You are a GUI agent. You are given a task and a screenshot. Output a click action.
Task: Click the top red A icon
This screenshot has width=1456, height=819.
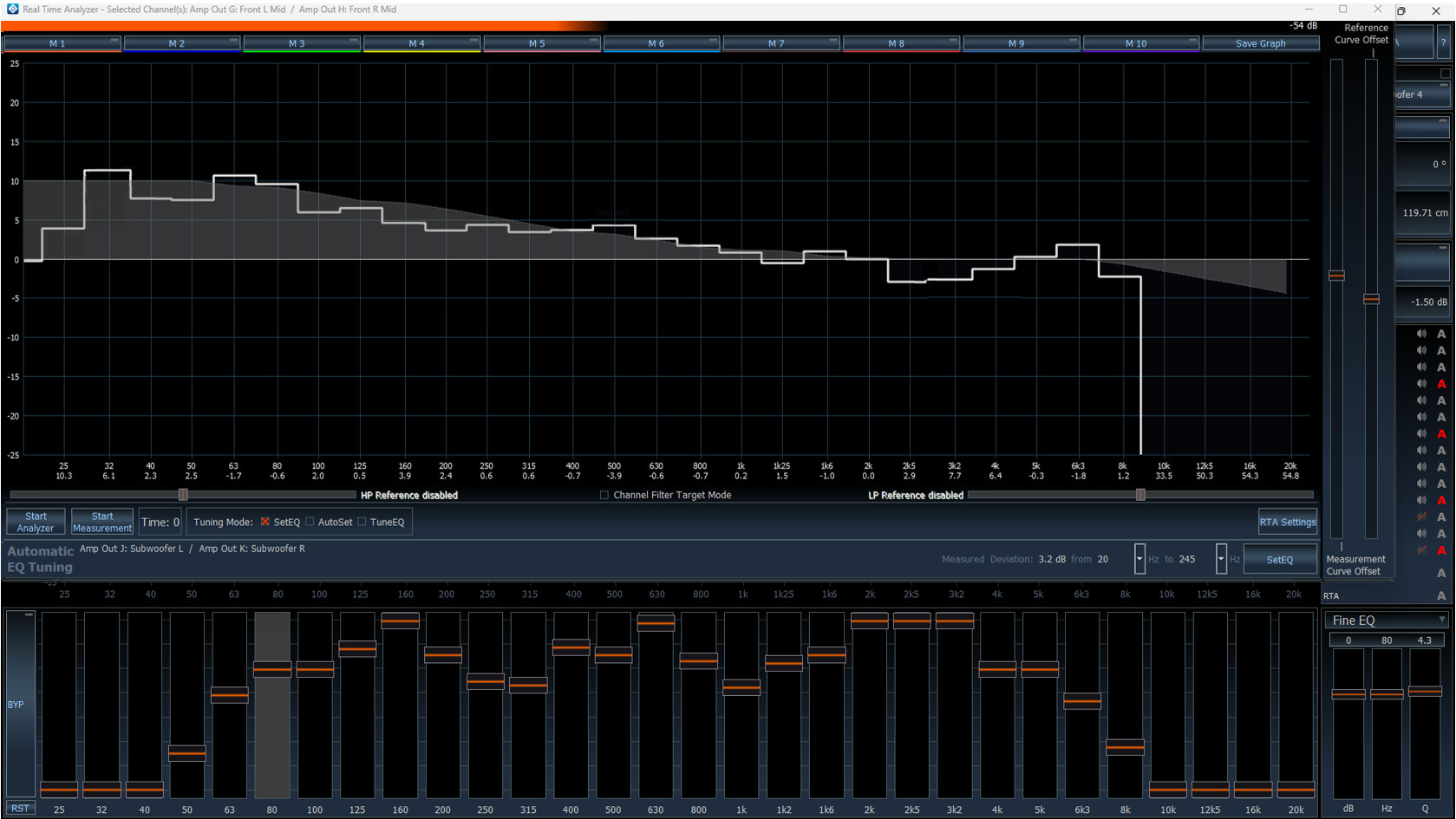pyautogui.click(x=1441, y=384)
